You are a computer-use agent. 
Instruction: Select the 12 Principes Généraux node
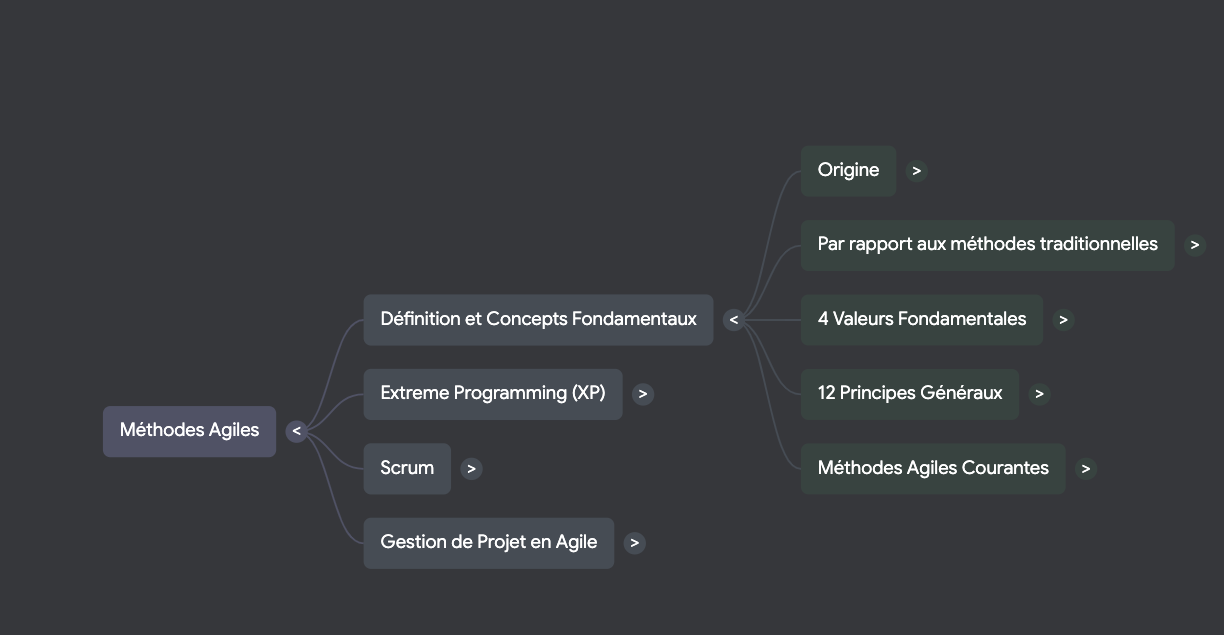coord(909,394)
